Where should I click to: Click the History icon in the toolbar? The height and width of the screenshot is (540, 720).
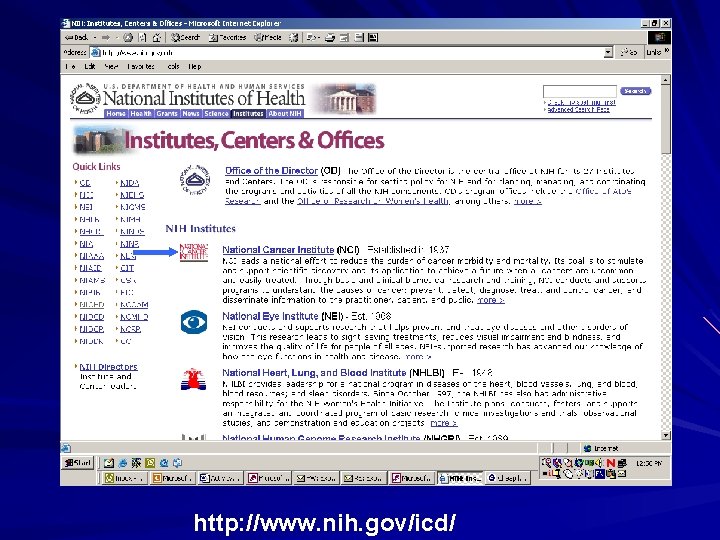click(x=293, y=38)
